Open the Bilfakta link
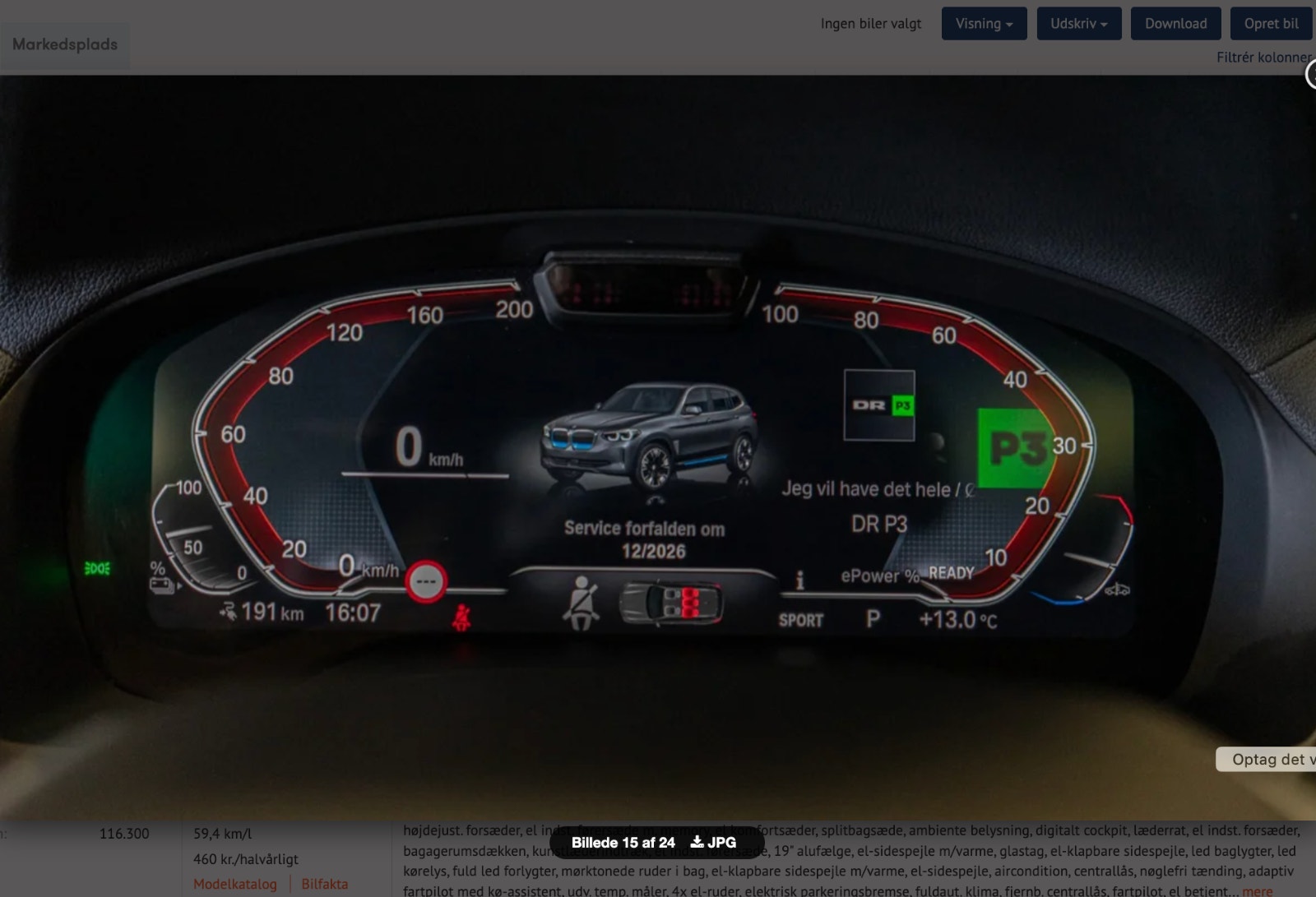 pos(325,884)
